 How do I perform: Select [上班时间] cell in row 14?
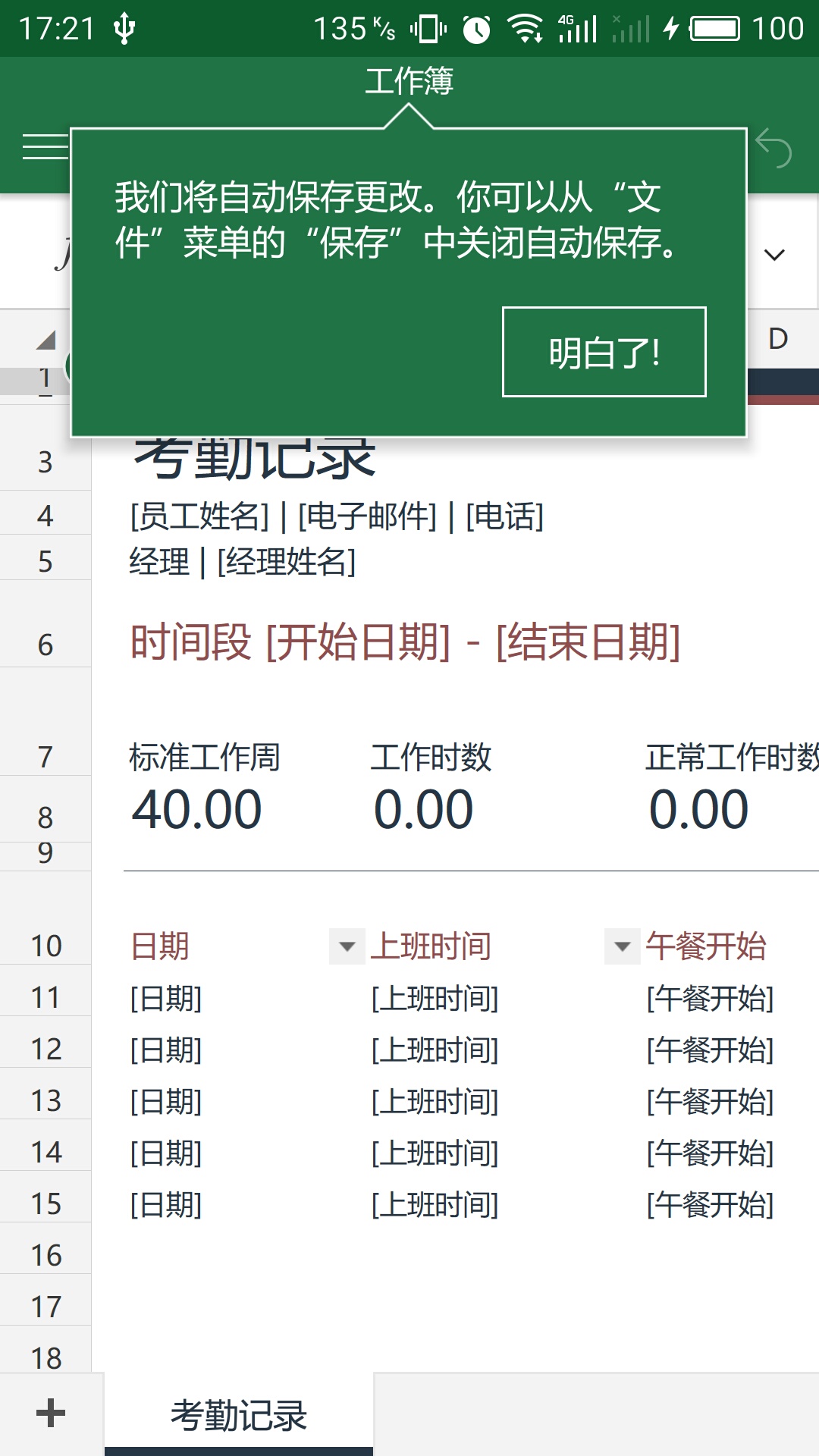(435, 1153)
